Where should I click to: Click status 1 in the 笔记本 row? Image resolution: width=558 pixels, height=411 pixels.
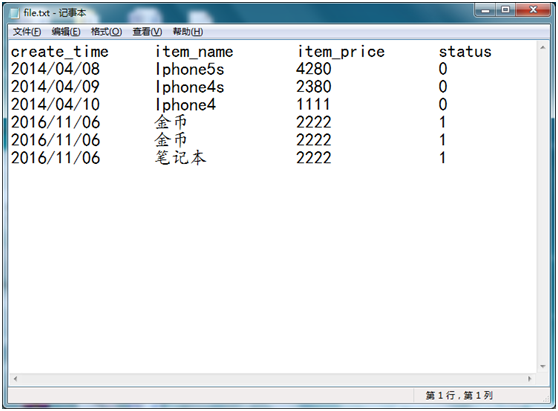coord(442,158)
